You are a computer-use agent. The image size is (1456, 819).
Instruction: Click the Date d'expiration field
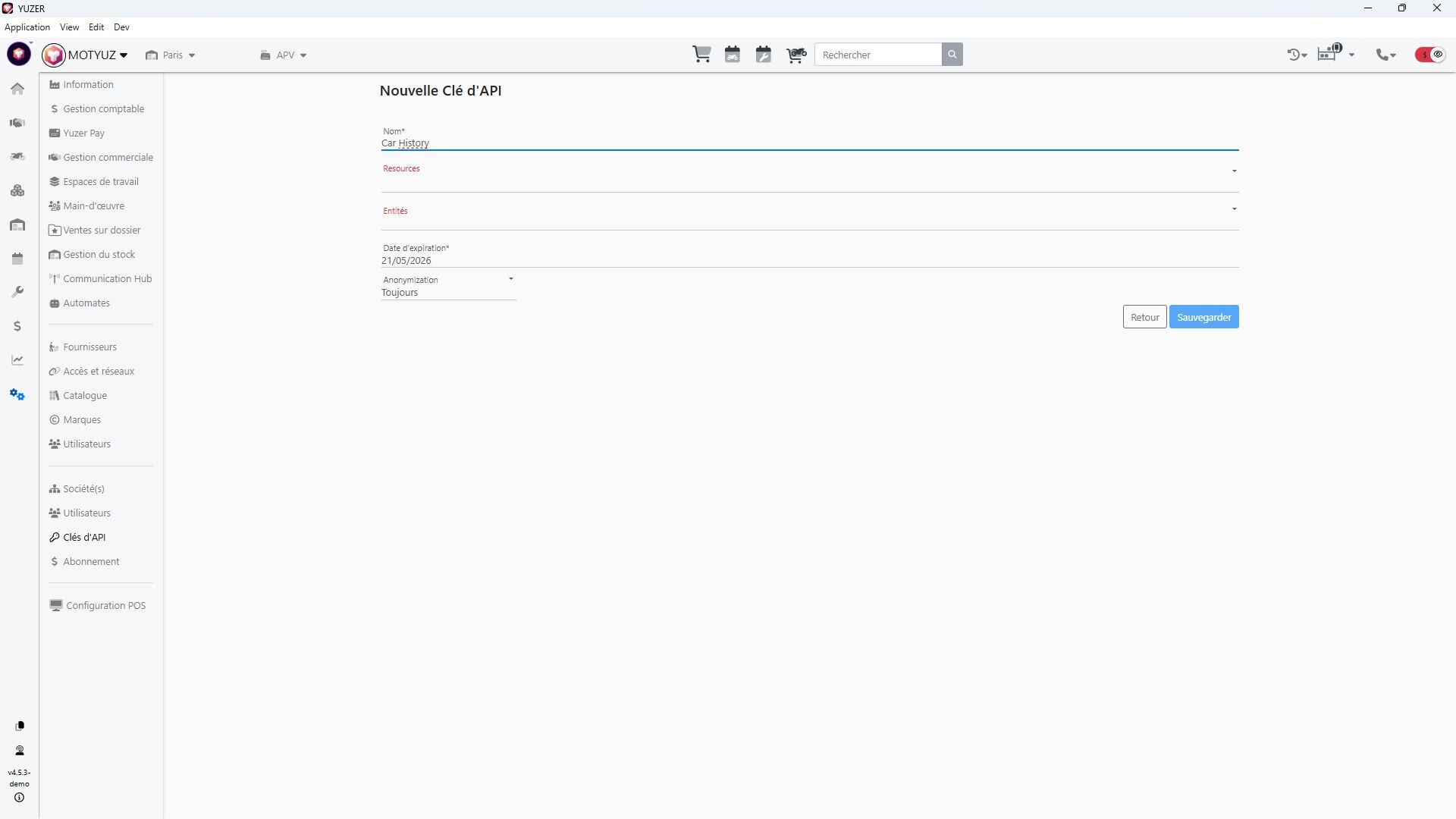(809, 260)
